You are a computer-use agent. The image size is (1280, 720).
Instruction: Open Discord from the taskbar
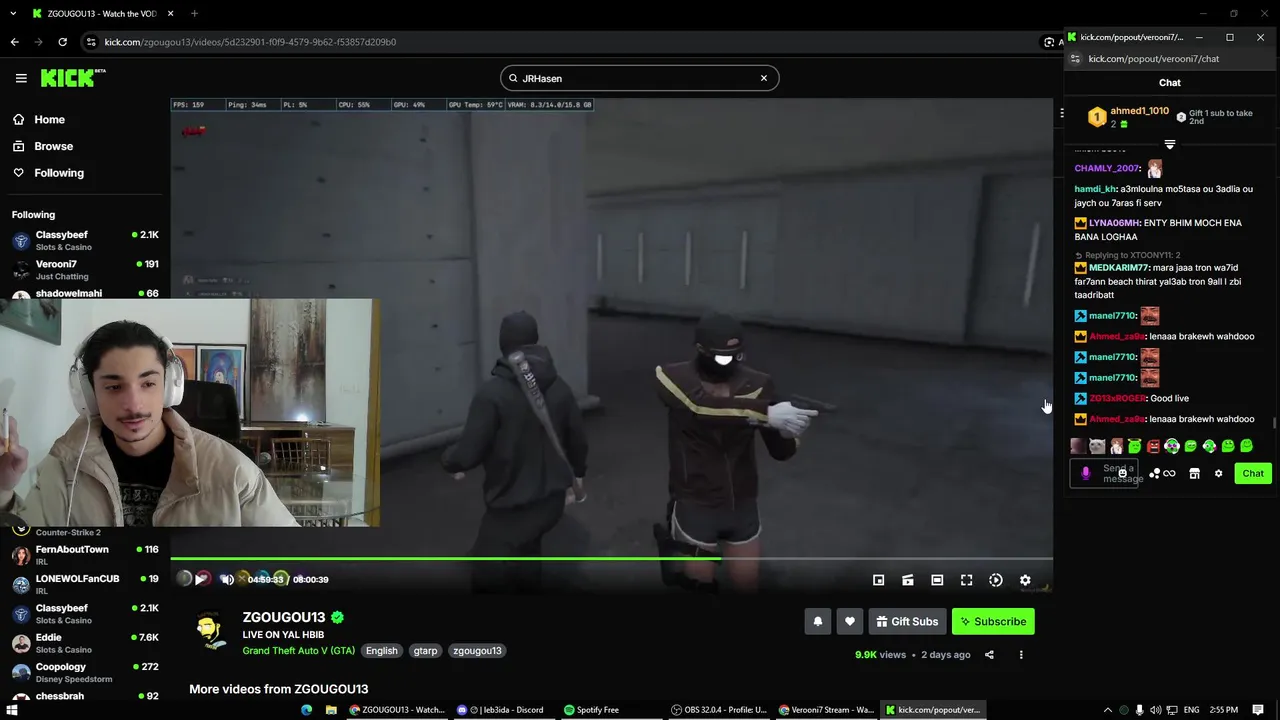[503, 710]
